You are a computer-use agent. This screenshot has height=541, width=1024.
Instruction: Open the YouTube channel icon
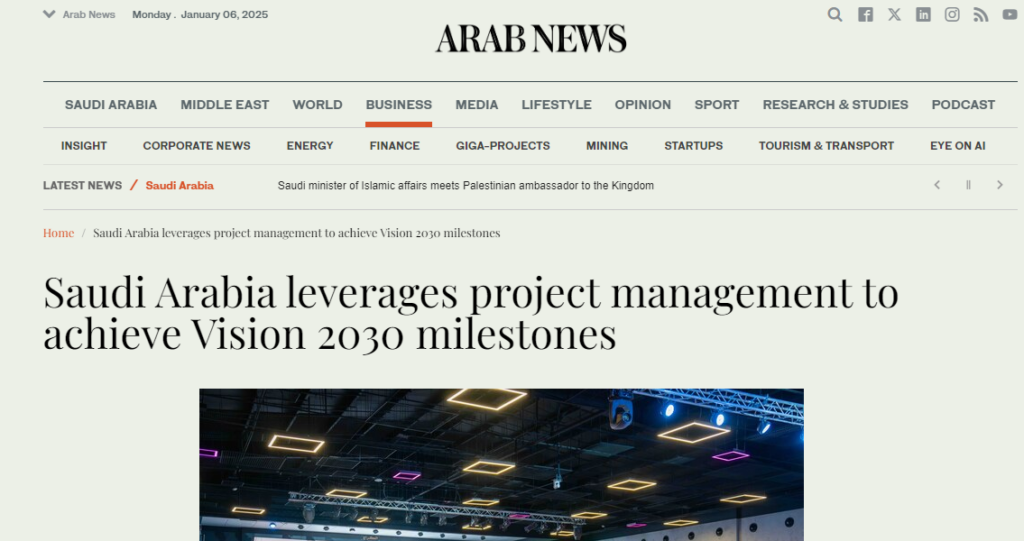pos(1010,14)
